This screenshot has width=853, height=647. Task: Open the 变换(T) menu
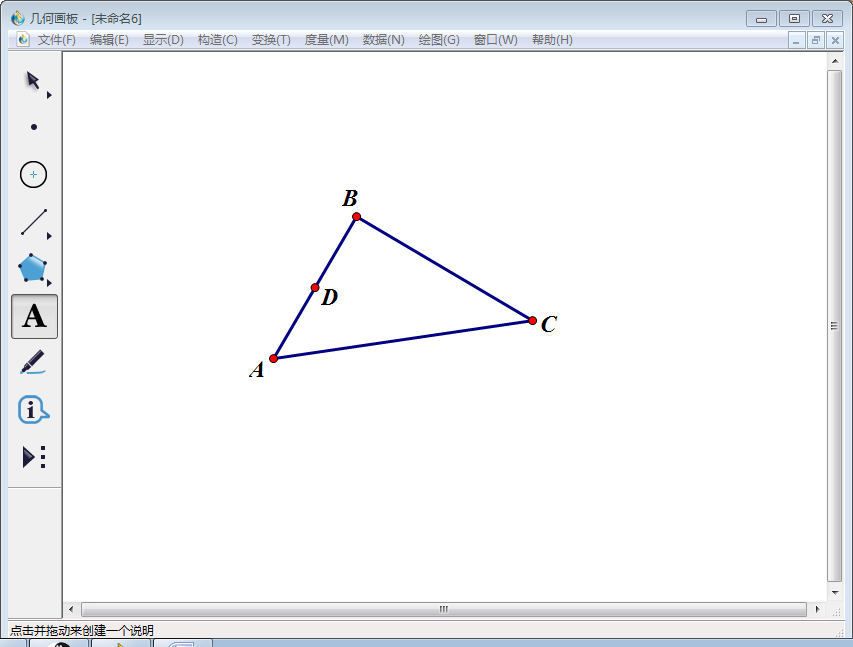pos(271,40)
